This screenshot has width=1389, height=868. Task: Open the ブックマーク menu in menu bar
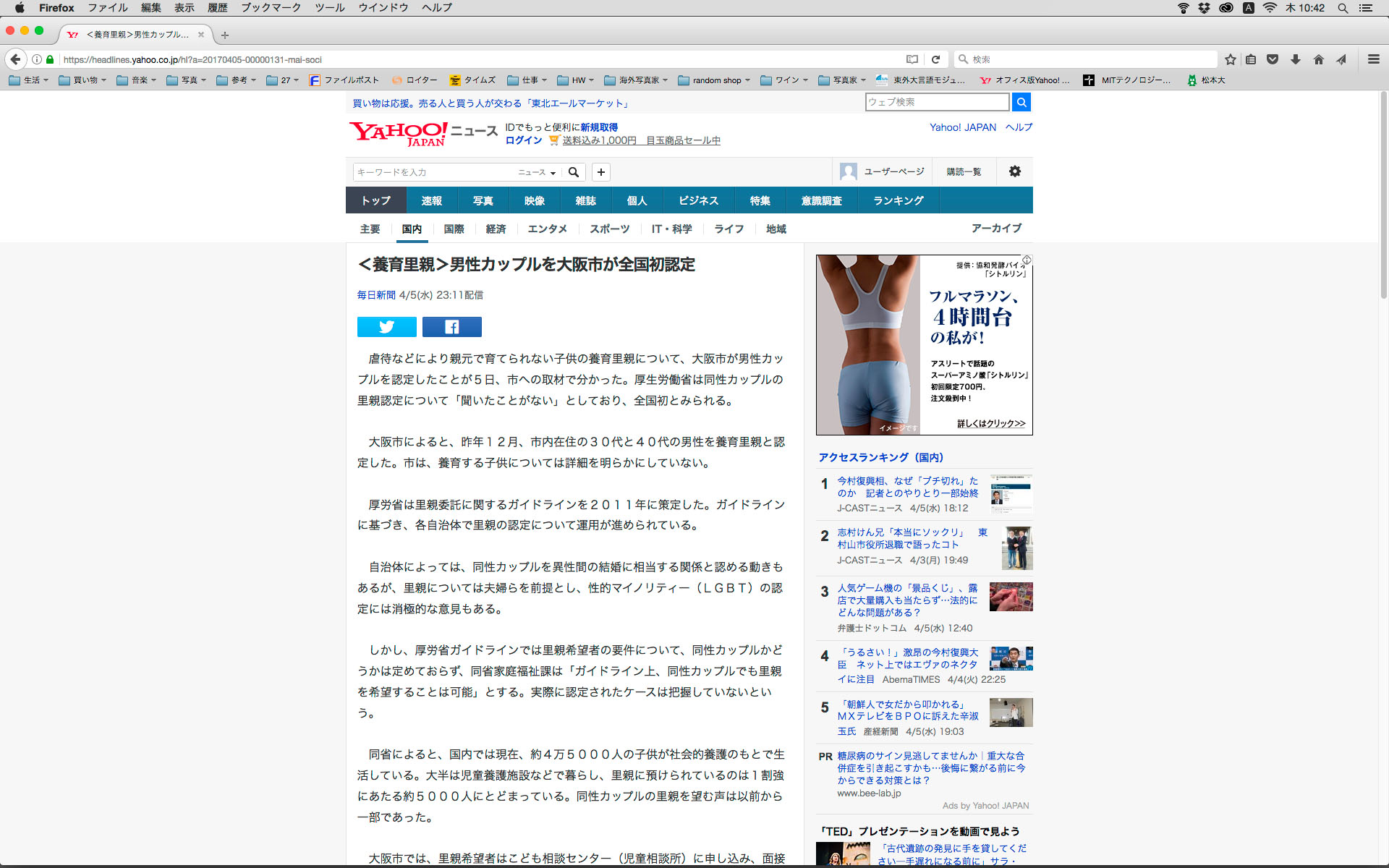point(271,8)
